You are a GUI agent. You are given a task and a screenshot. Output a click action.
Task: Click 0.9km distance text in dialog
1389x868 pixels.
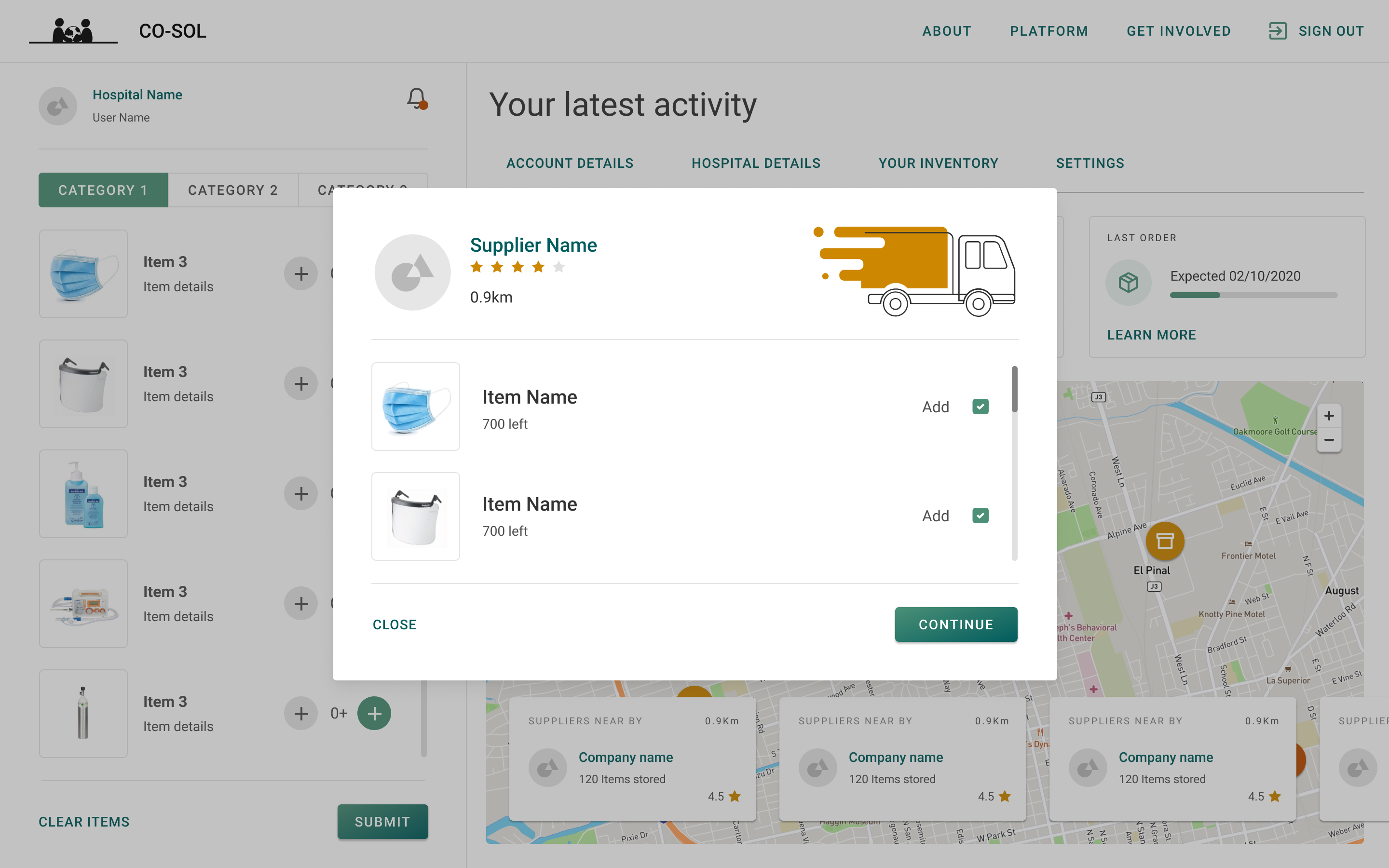tap(491, 298)
